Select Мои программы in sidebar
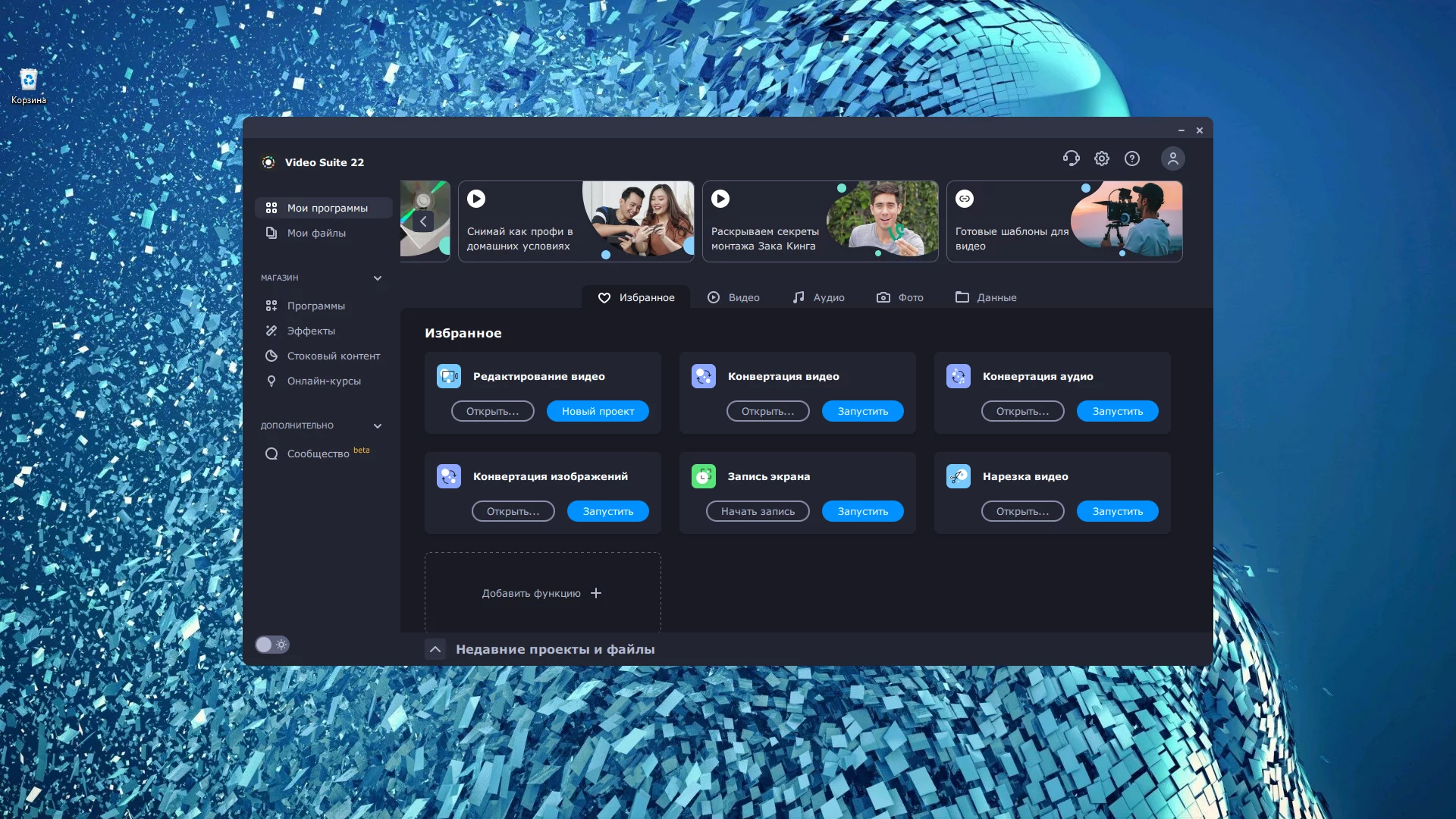 coord(324,208)
